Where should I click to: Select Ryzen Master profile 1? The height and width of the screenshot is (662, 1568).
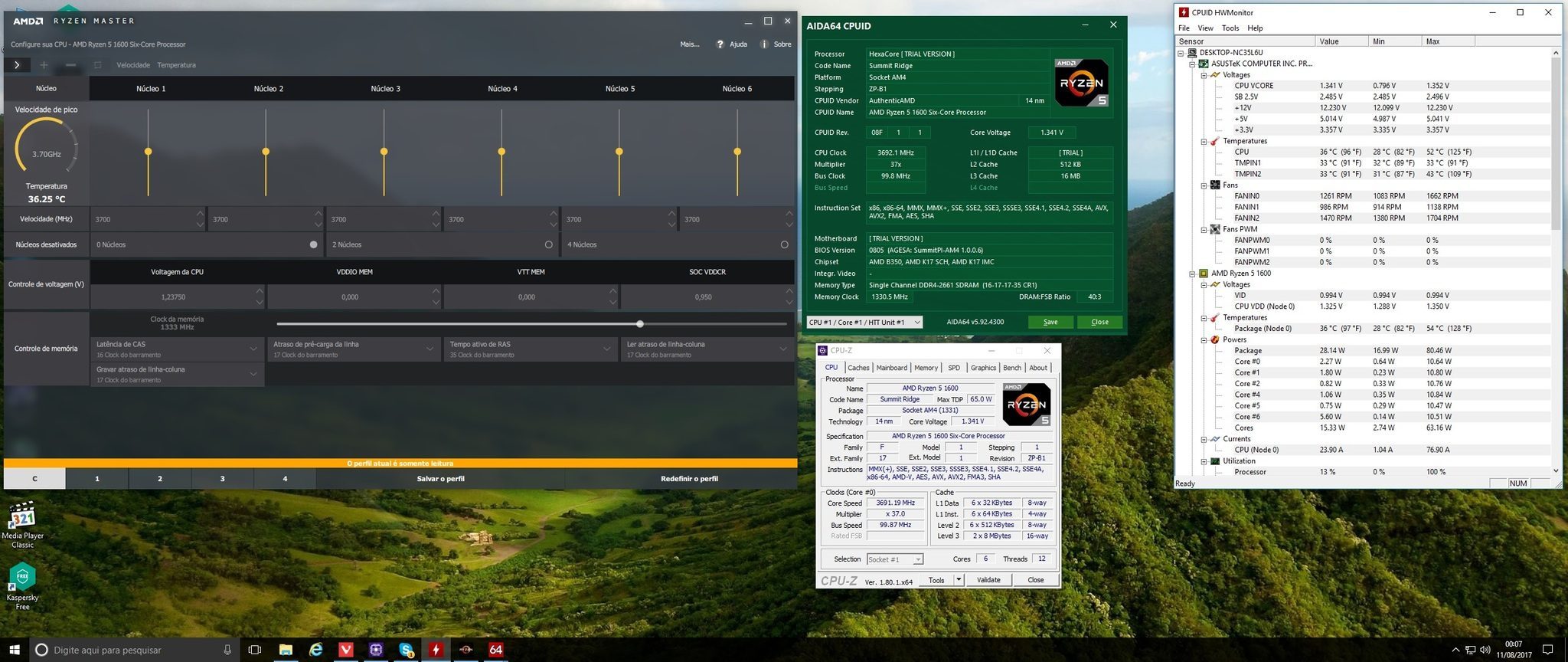tap(97, 479)
